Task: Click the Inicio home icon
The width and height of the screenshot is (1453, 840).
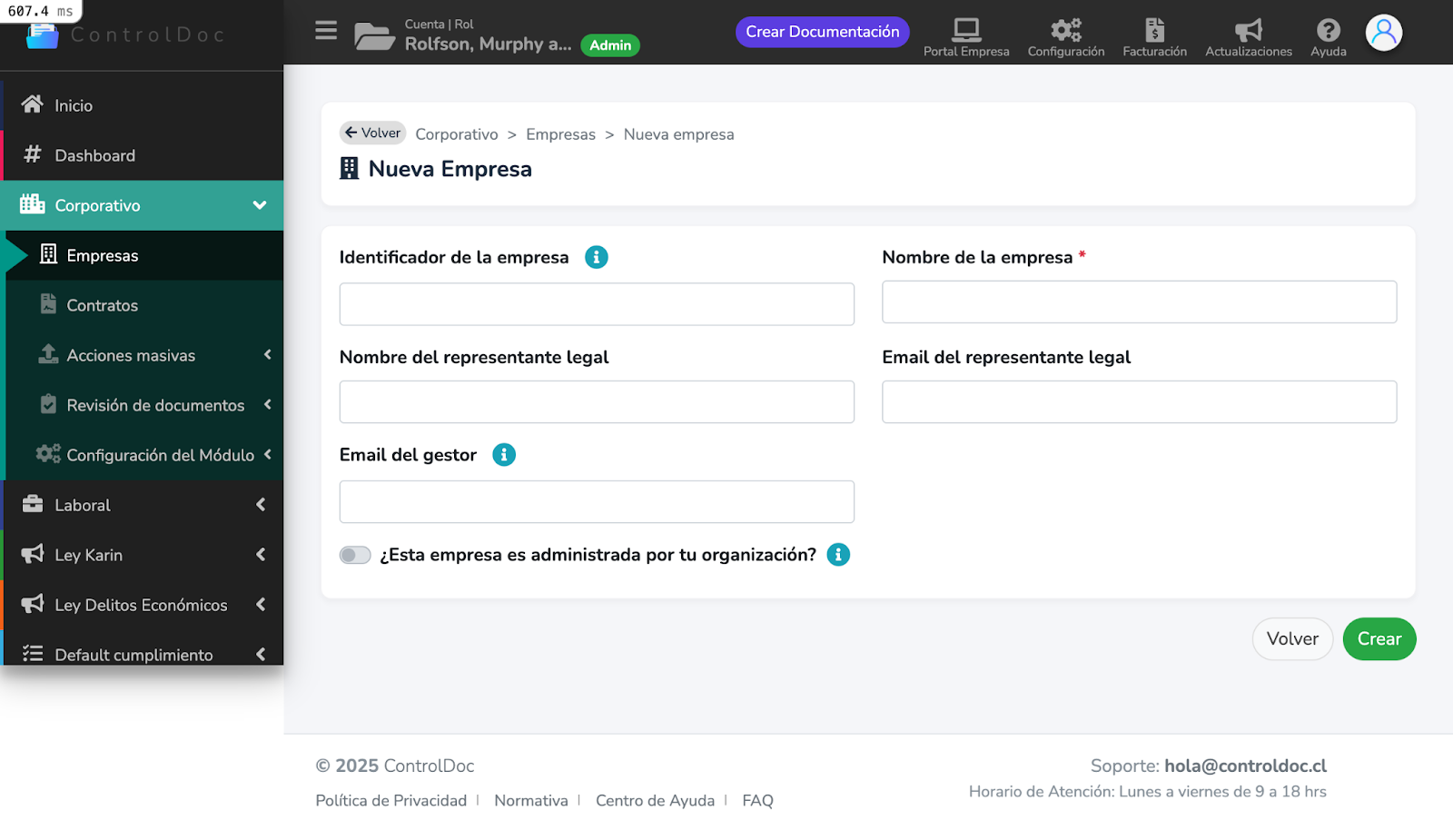Action: click(x=33, y=104)
